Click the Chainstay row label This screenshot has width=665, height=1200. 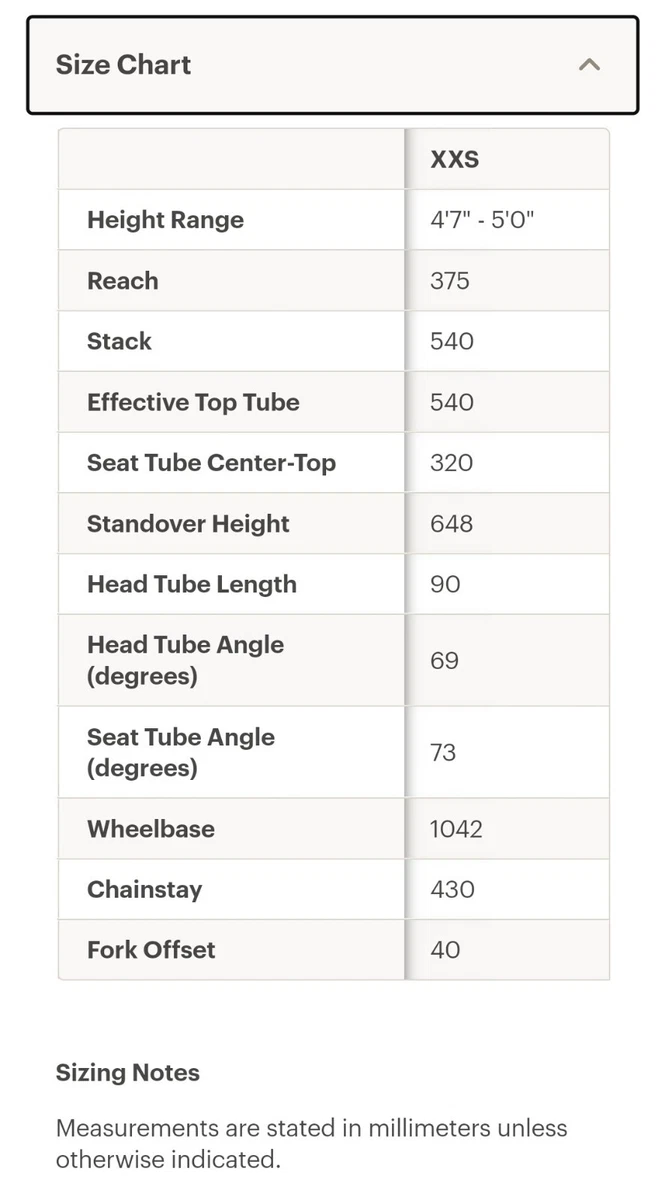click(x=144, y=889)
